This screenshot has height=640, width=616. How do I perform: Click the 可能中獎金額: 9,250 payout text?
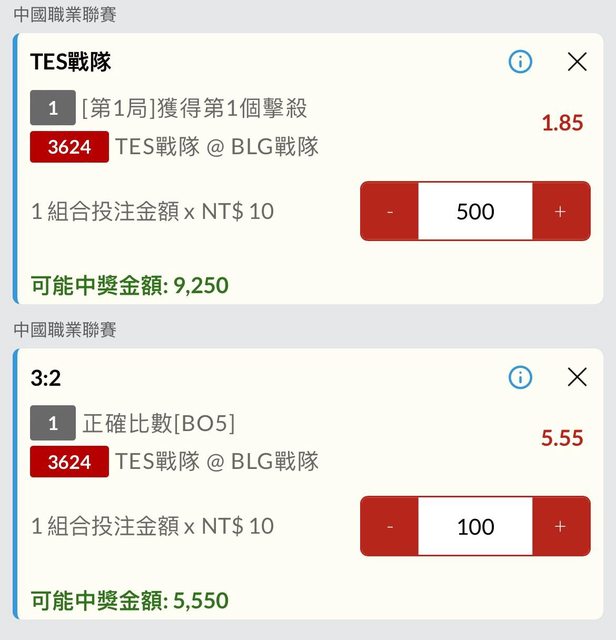pyautogui.click(x=130, y=286)
